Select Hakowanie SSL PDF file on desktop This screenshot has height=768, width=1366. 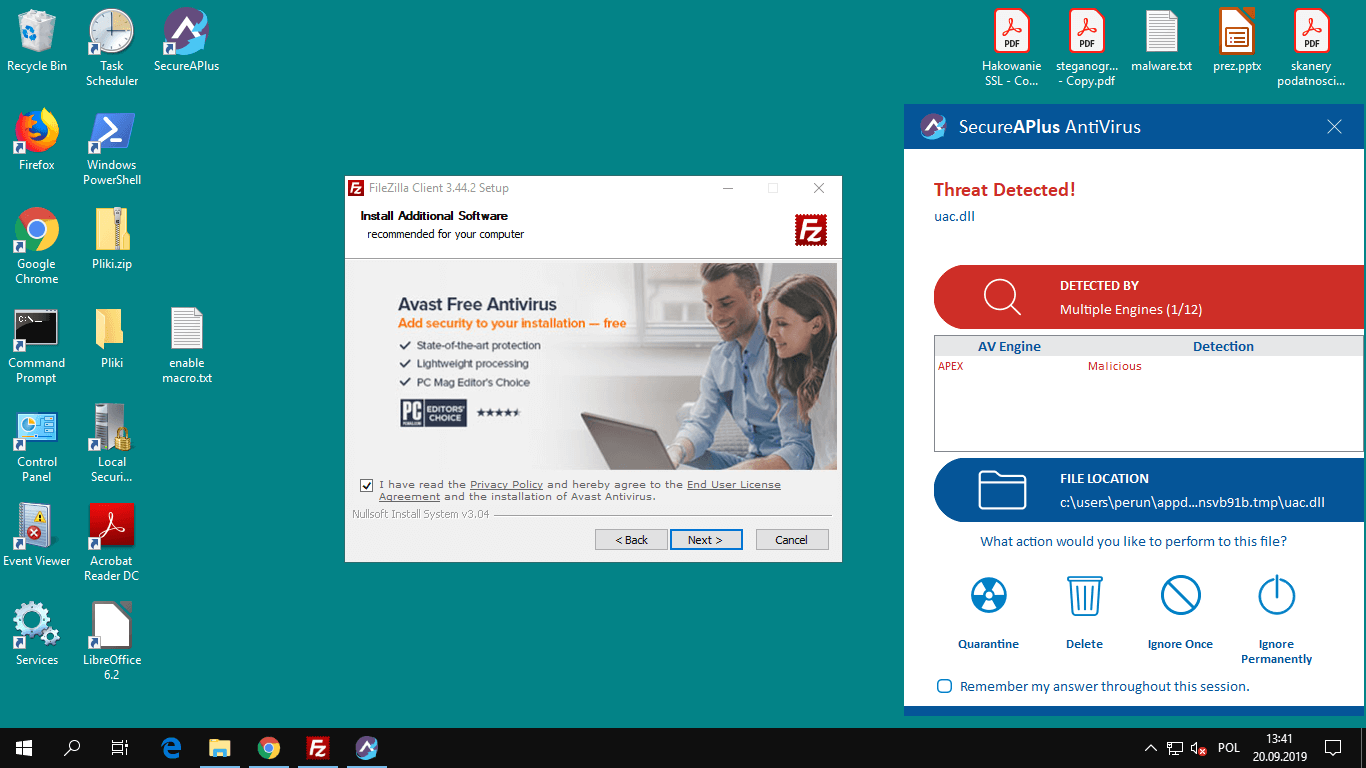[1012, 47]
